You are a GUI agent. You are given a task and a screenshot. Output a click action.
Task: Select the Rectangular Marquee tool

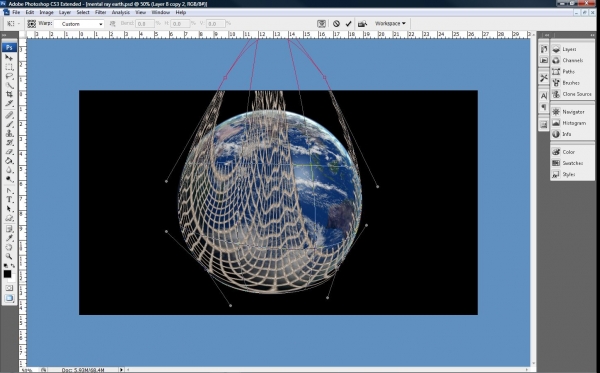click(x=9, y=67)
